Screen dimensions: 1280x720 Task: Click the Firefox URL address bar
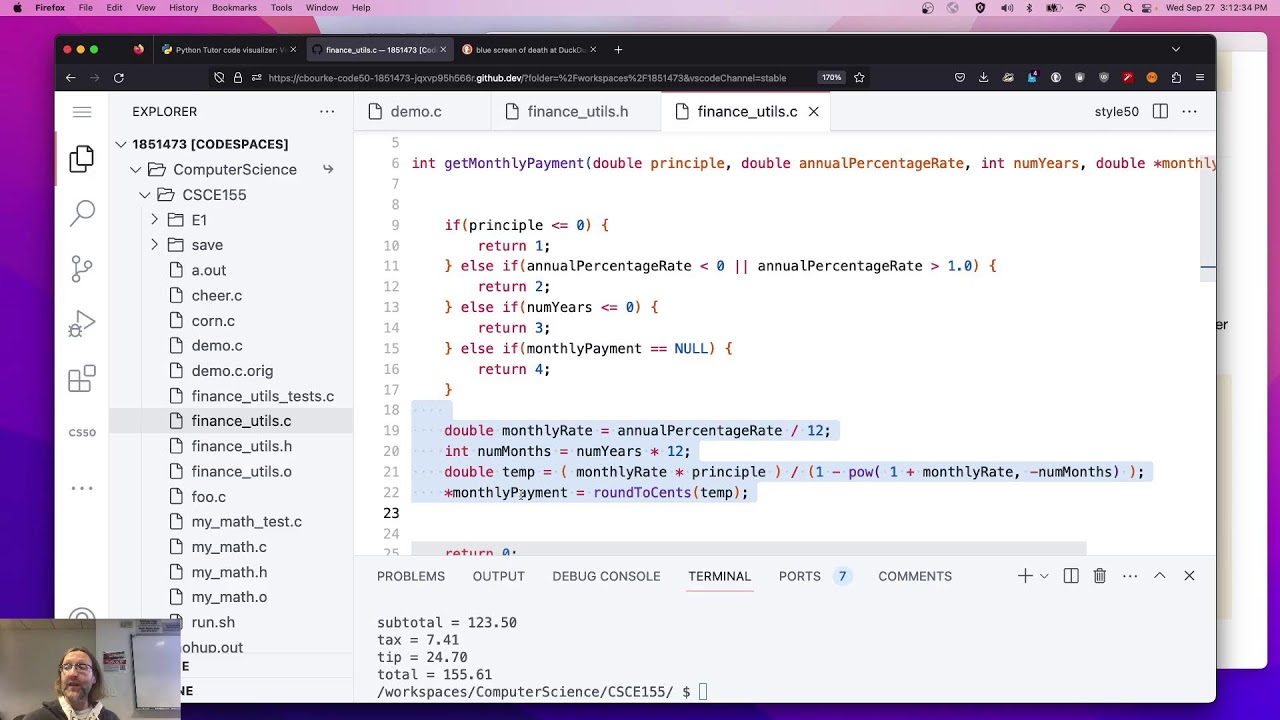tap(527, 78)
